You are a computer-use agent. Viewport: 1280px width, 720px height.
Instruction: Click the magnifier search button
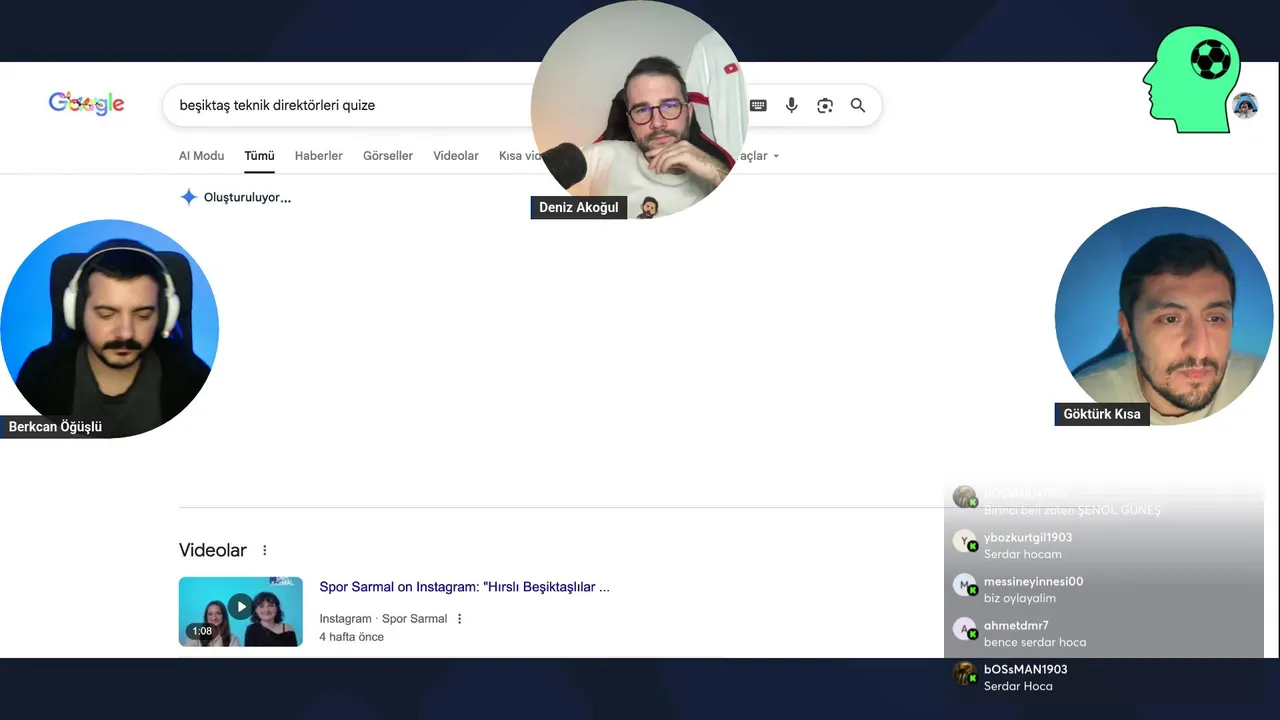pyautogui.click(x=858, y=105)
